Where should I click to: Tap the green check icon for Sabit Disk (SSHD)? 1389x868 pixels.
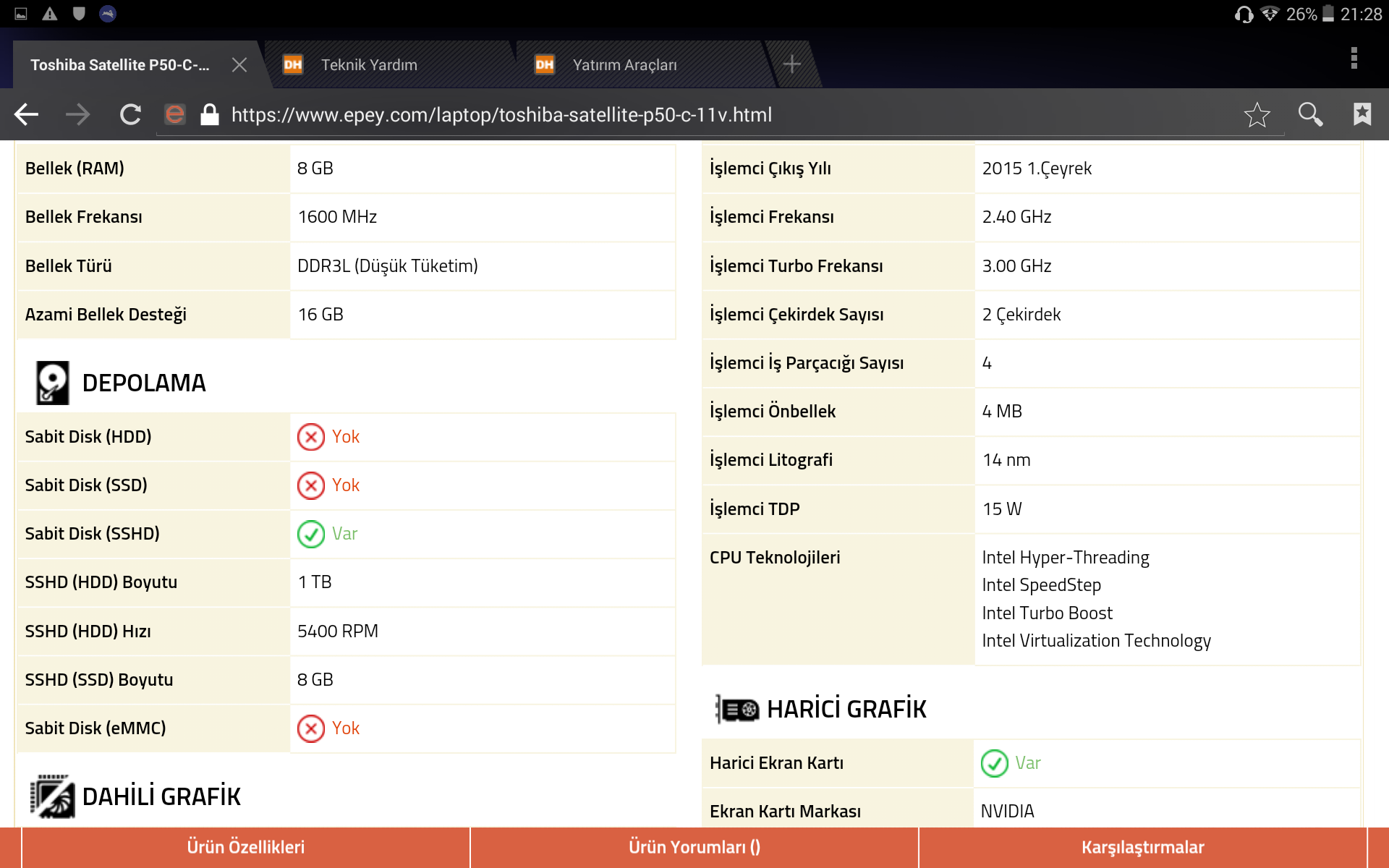[311, 534]
